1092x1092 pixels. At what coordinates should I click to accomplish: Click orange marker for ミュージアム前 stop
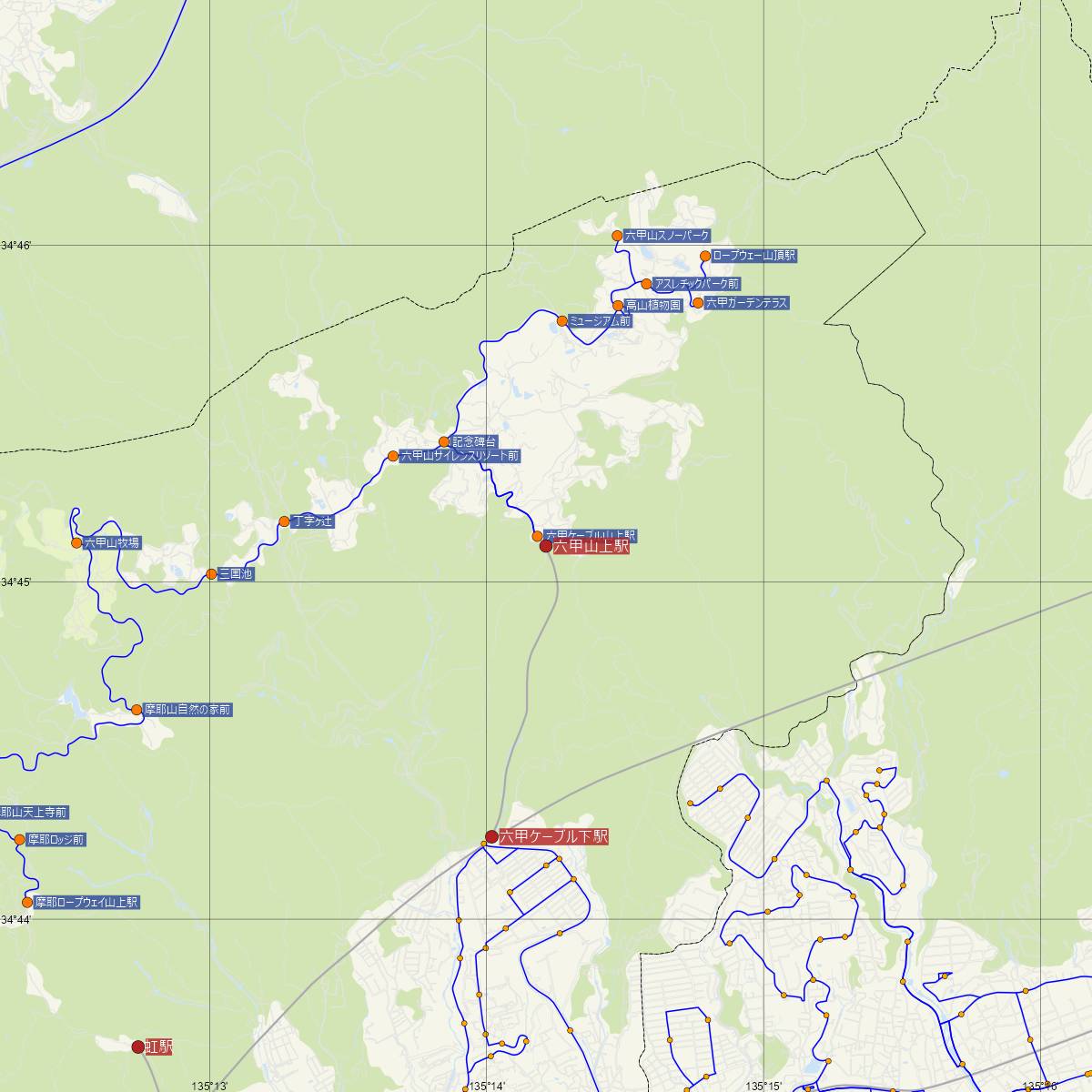click(562, 320)
